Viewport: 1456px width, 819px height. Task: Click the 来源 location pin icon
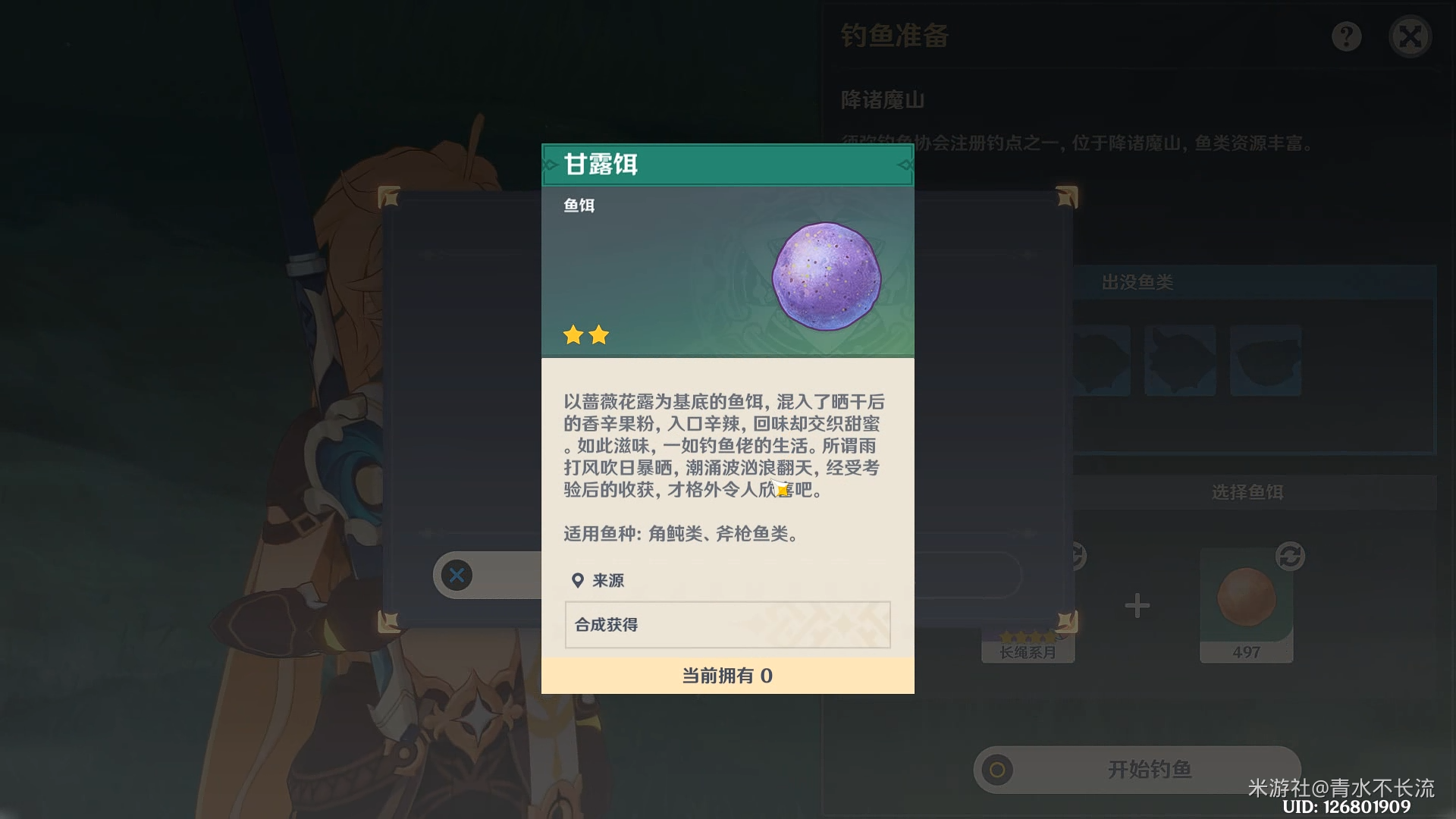[x=577, y=581]
